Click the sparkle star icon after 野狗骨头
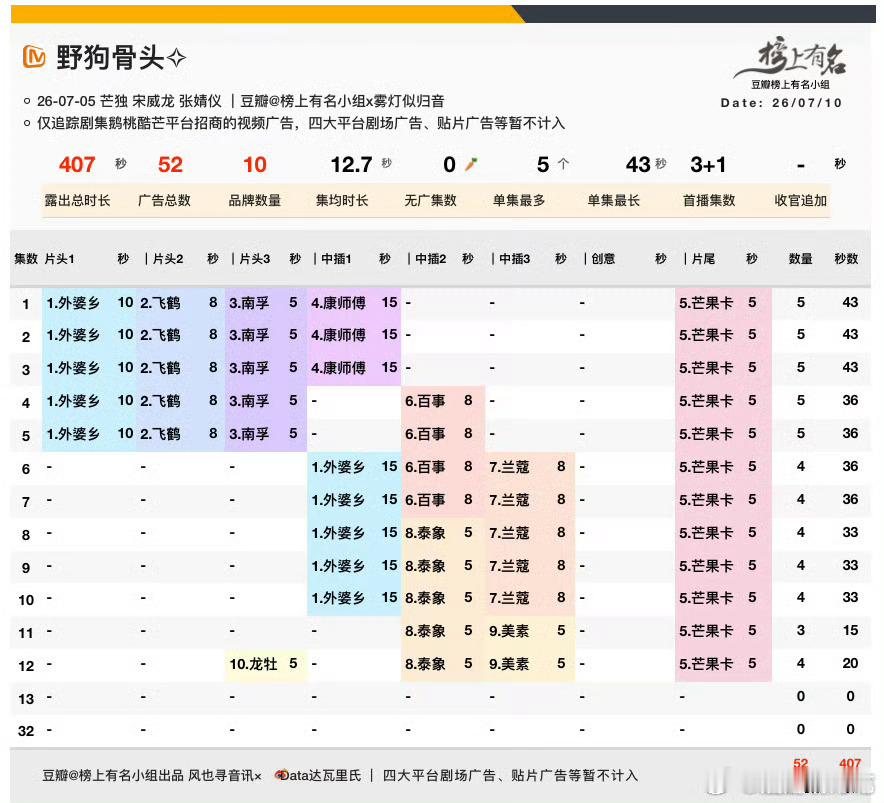 pos(176,58)
